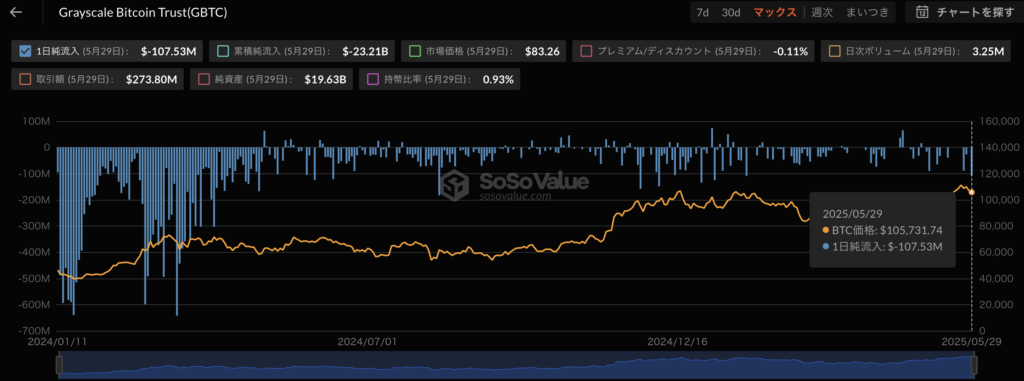
Task: Uncheck the 1日純流入 checkbox
Action: point(26,50)
